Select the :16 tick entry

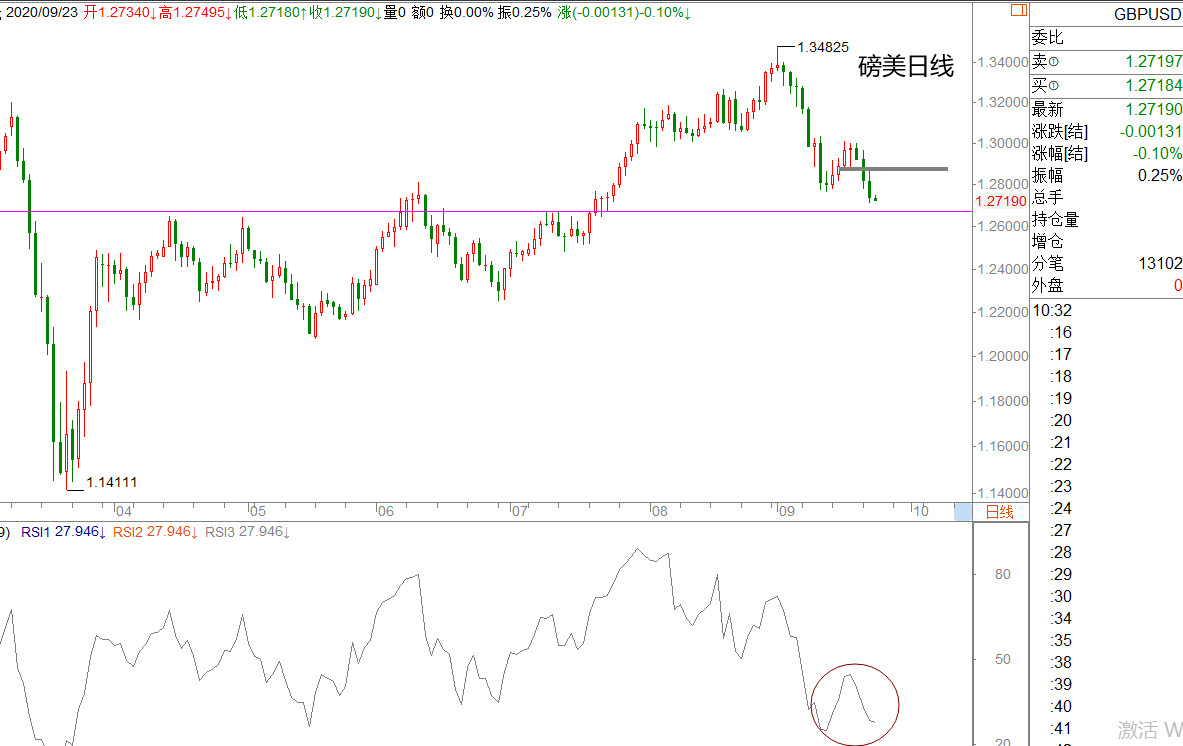[1061, 333]
